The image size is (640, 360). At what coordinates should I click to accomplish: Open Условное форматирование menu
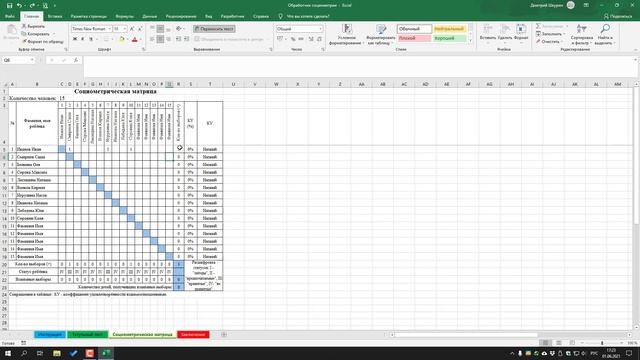click(x=347, y=34)
